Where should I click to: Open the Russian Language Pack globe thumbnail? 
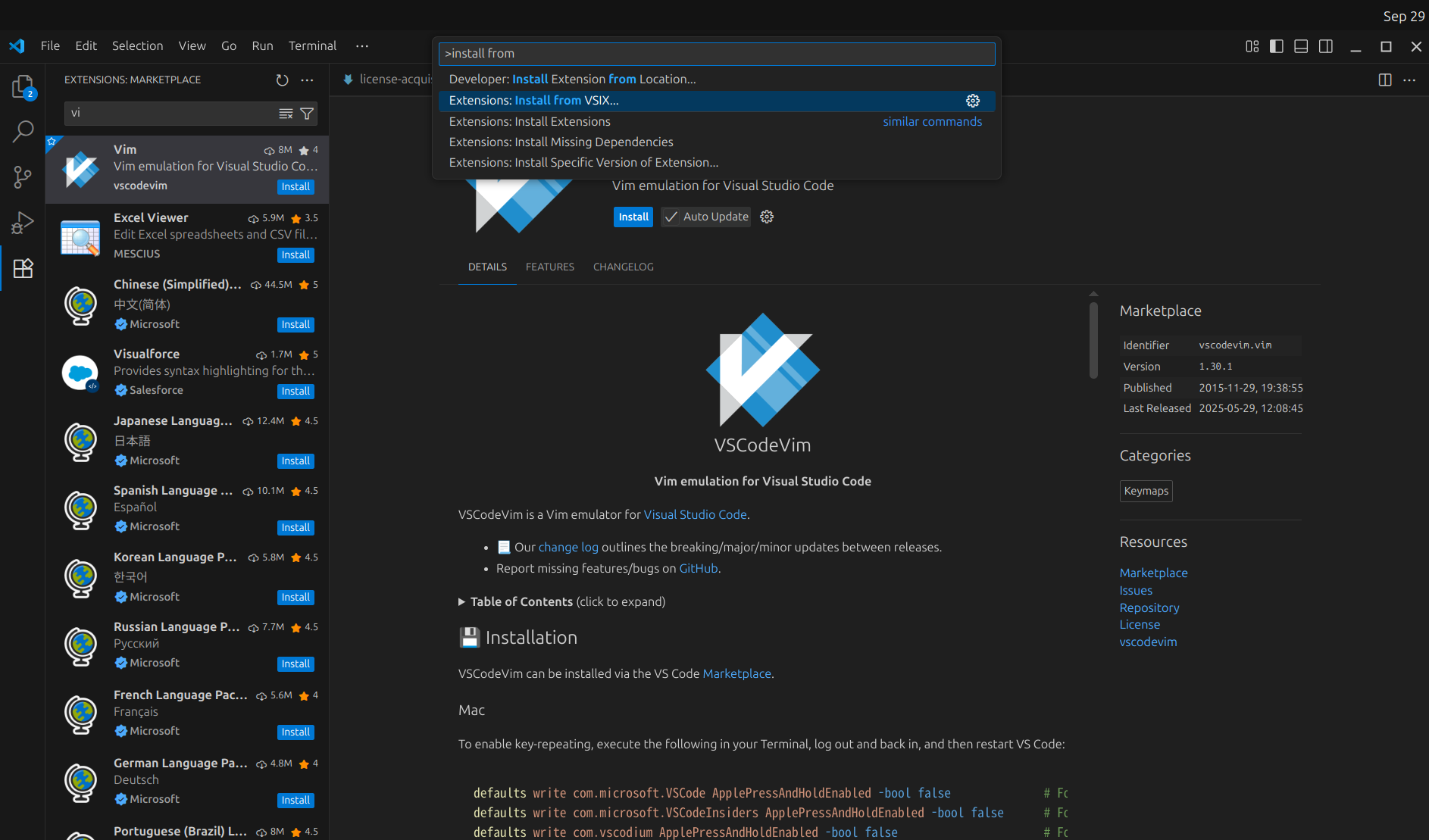pos(81,647)
